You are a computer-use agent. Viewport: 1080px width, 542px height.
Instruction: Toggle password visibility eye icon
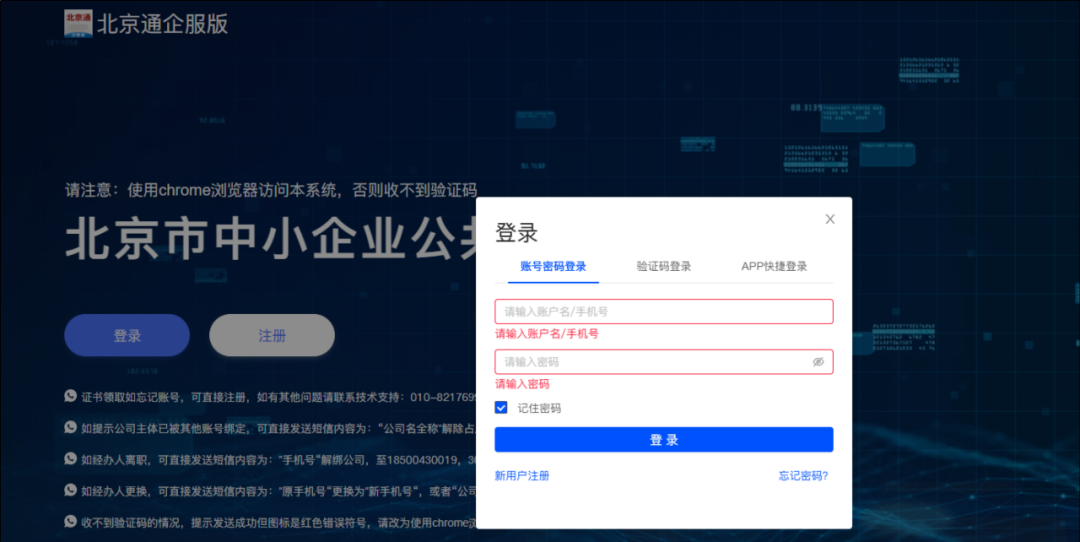(x=818, y=362)
